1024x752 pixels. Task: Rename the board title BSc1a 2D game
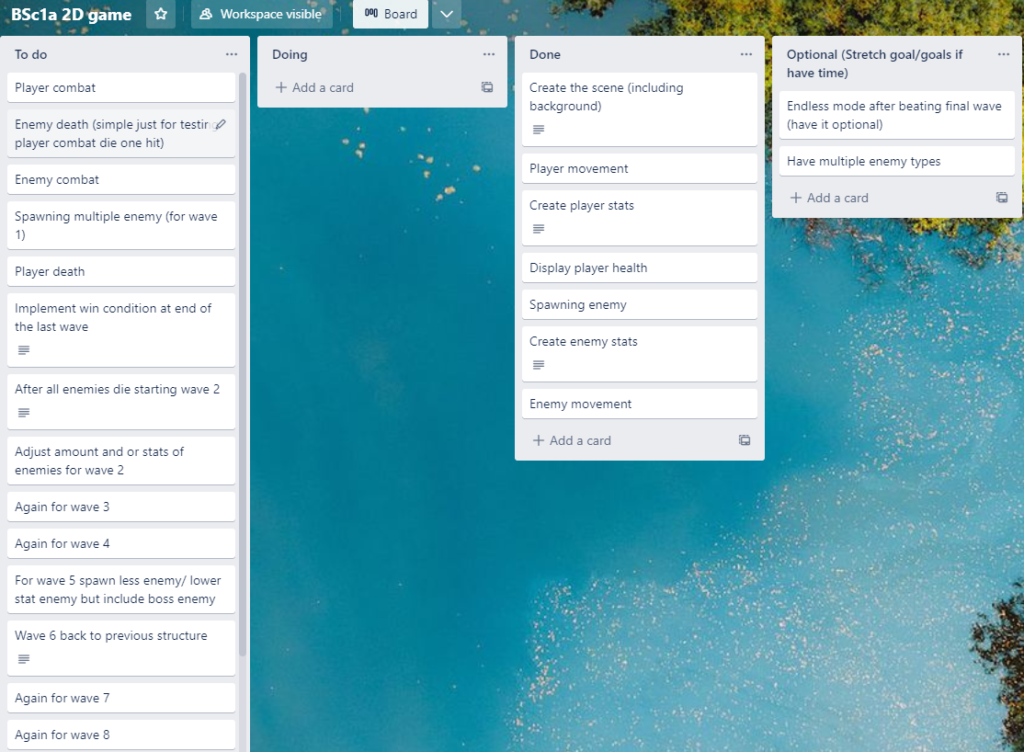click(71, 14)
